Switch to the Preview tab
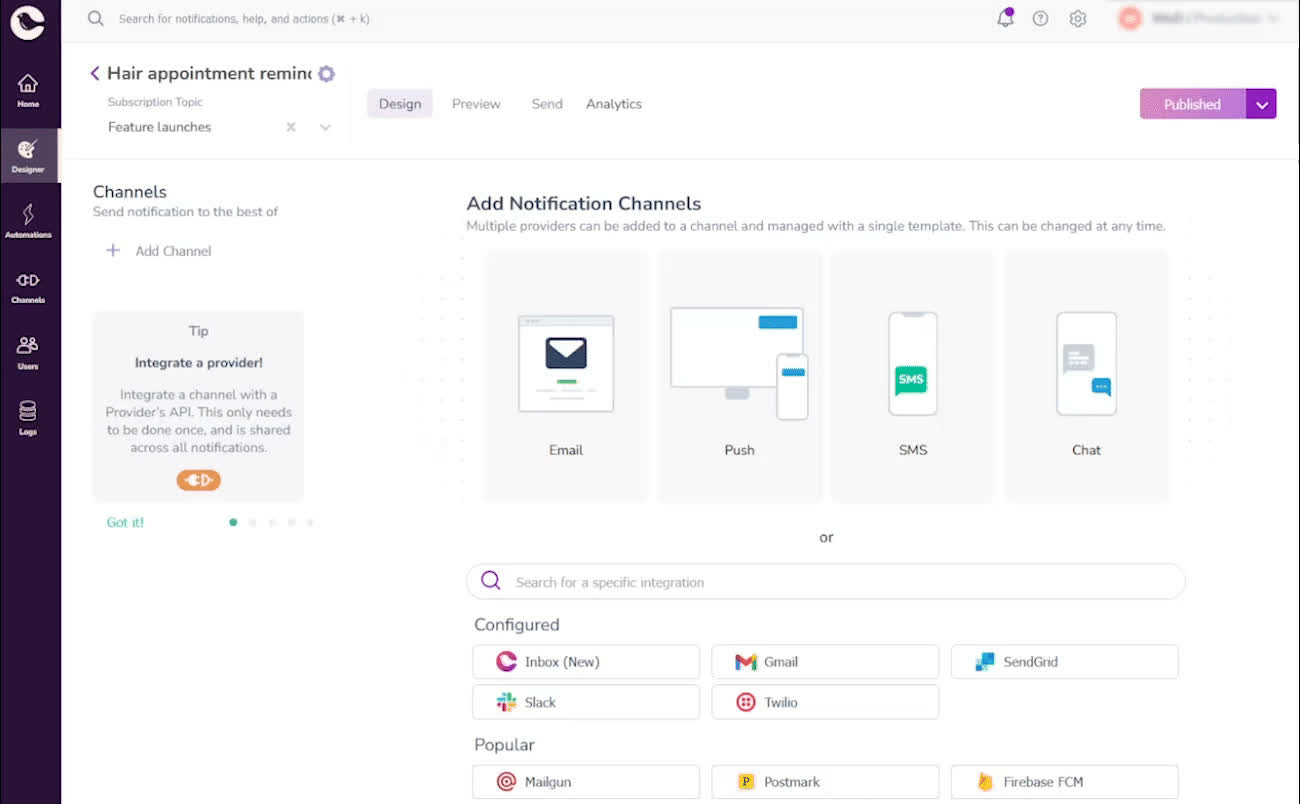The image size is (1300, 804). click(x=476, y=104)
